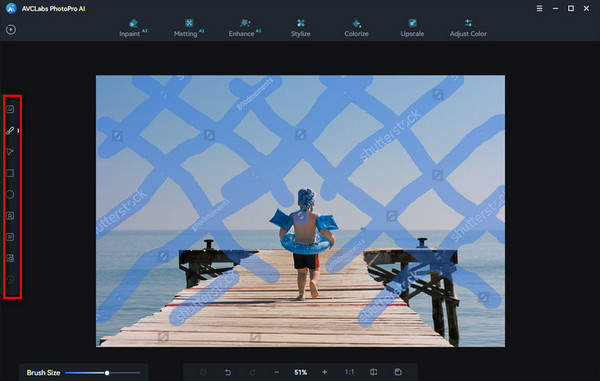Save the image with the disk icon
This screenshot has width=600, height=381.
click(x=398, y=372)
